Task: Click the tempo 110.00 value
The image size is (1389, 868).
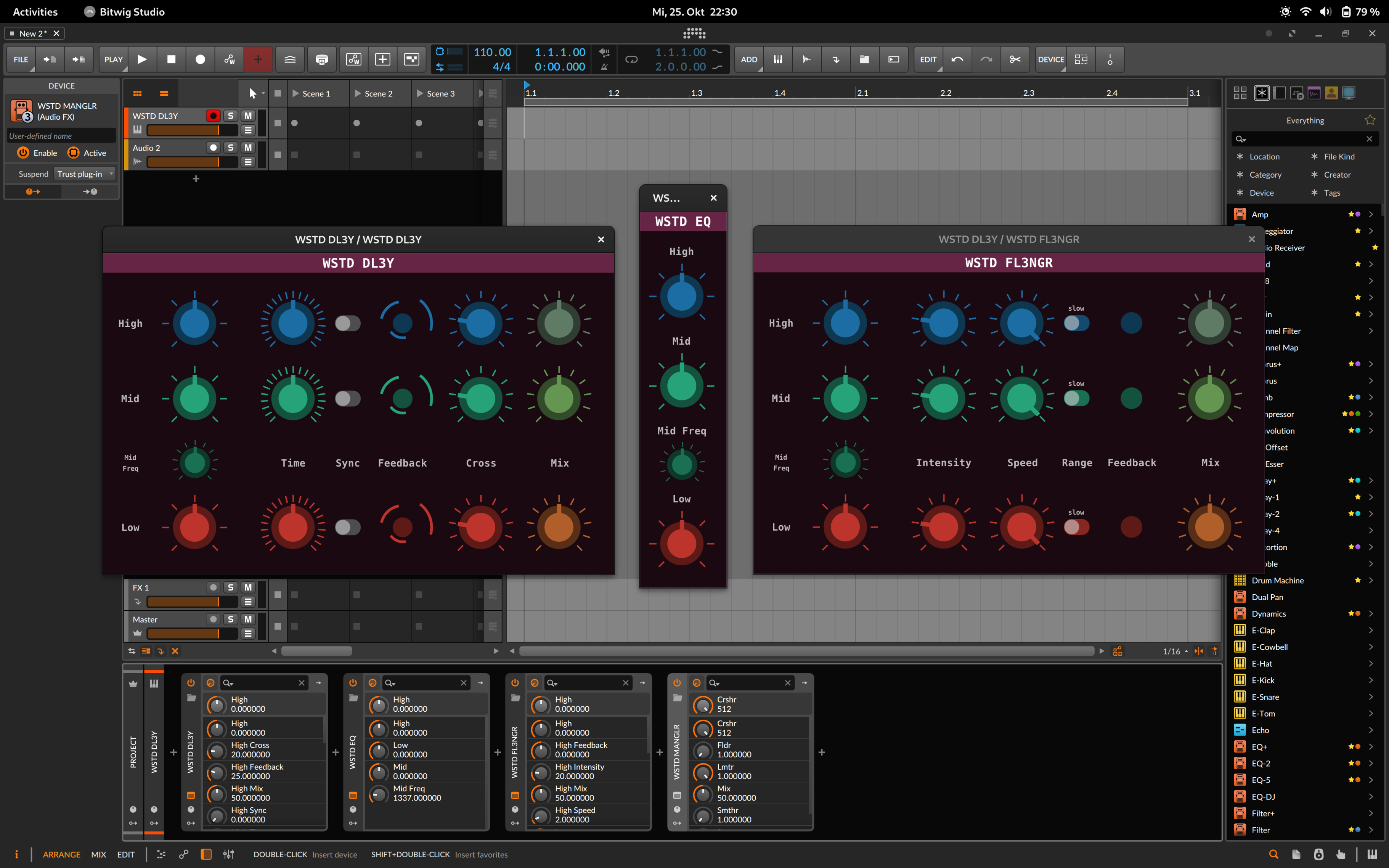Action: click(x=492, y=52)
